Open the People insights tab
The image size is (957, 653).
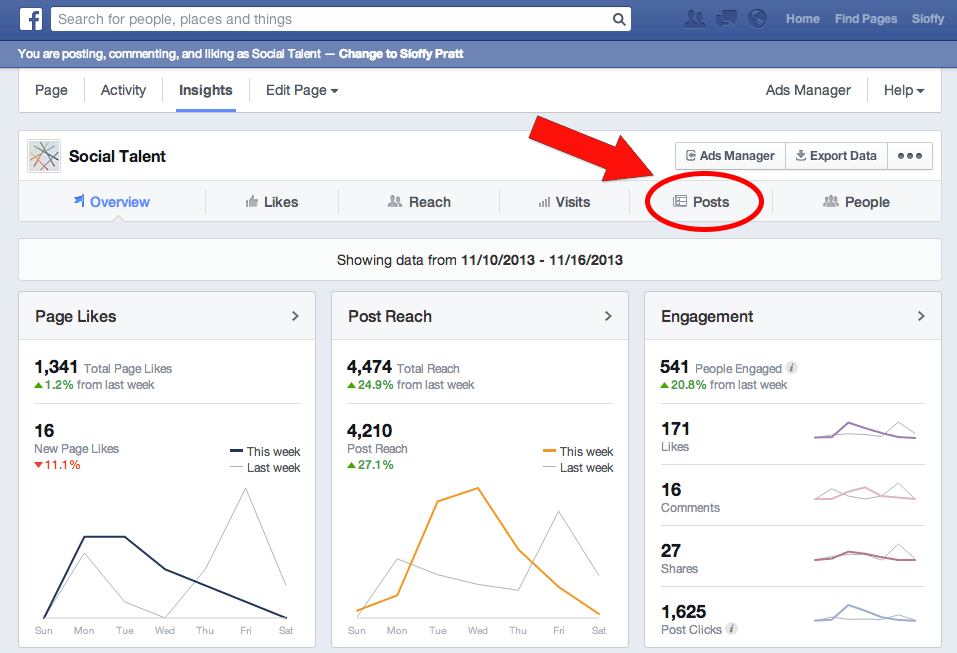tap(856, 202)
